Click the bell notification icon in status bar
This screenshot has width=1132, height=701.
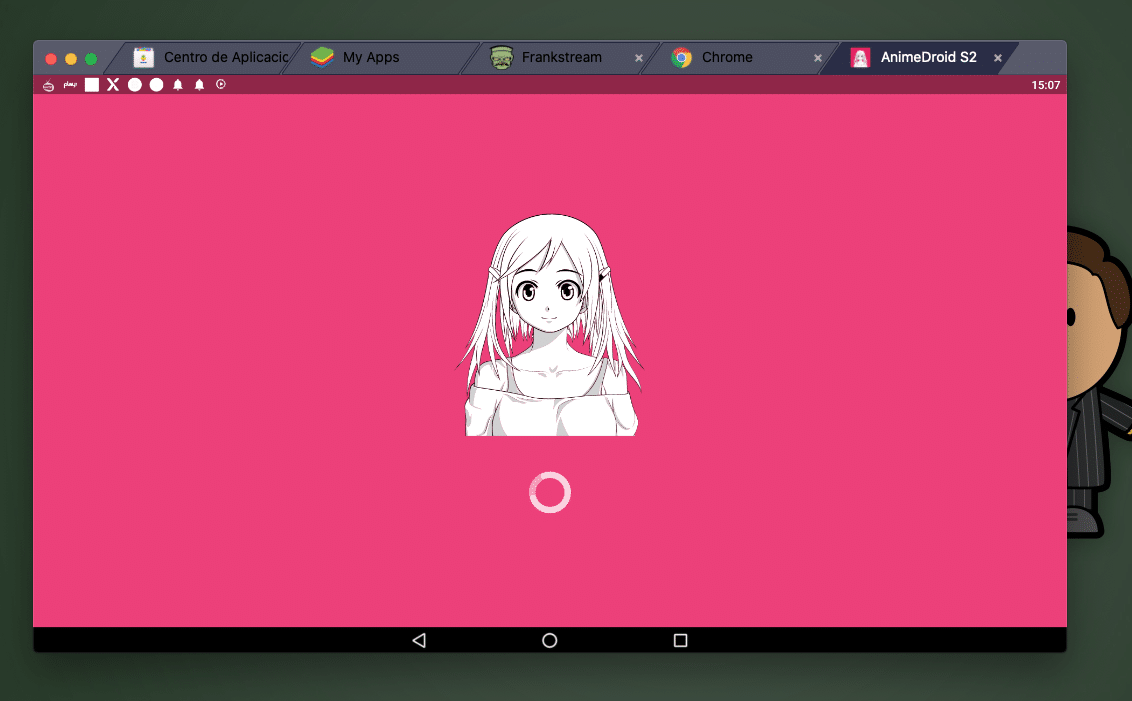tap(178, 85)
